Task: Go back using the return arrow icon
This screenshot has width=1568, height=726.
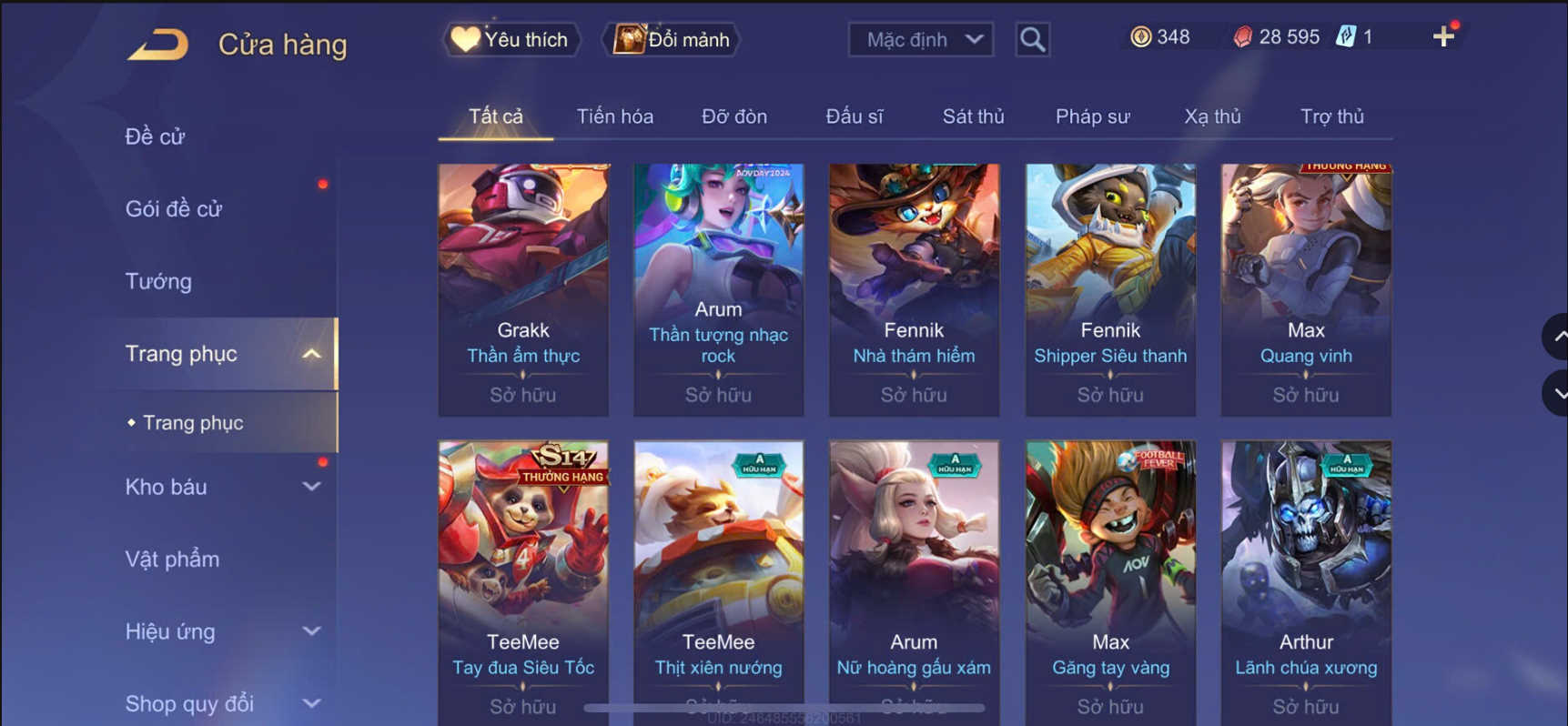Action: pos(158,44)
